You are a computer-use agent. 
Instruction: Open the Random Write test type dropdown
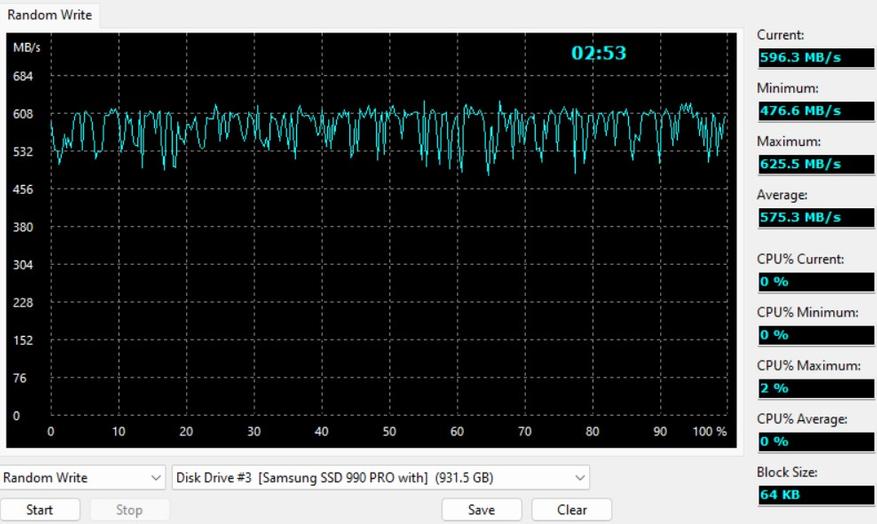(x=83, y=478)
